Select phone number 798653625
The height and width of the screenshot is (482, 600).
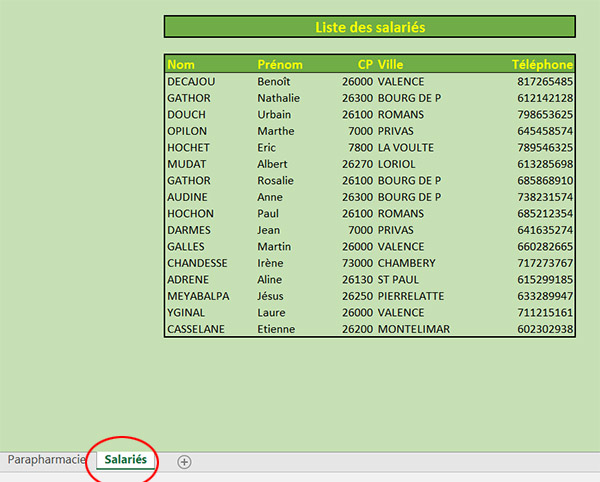pos(545,114)
